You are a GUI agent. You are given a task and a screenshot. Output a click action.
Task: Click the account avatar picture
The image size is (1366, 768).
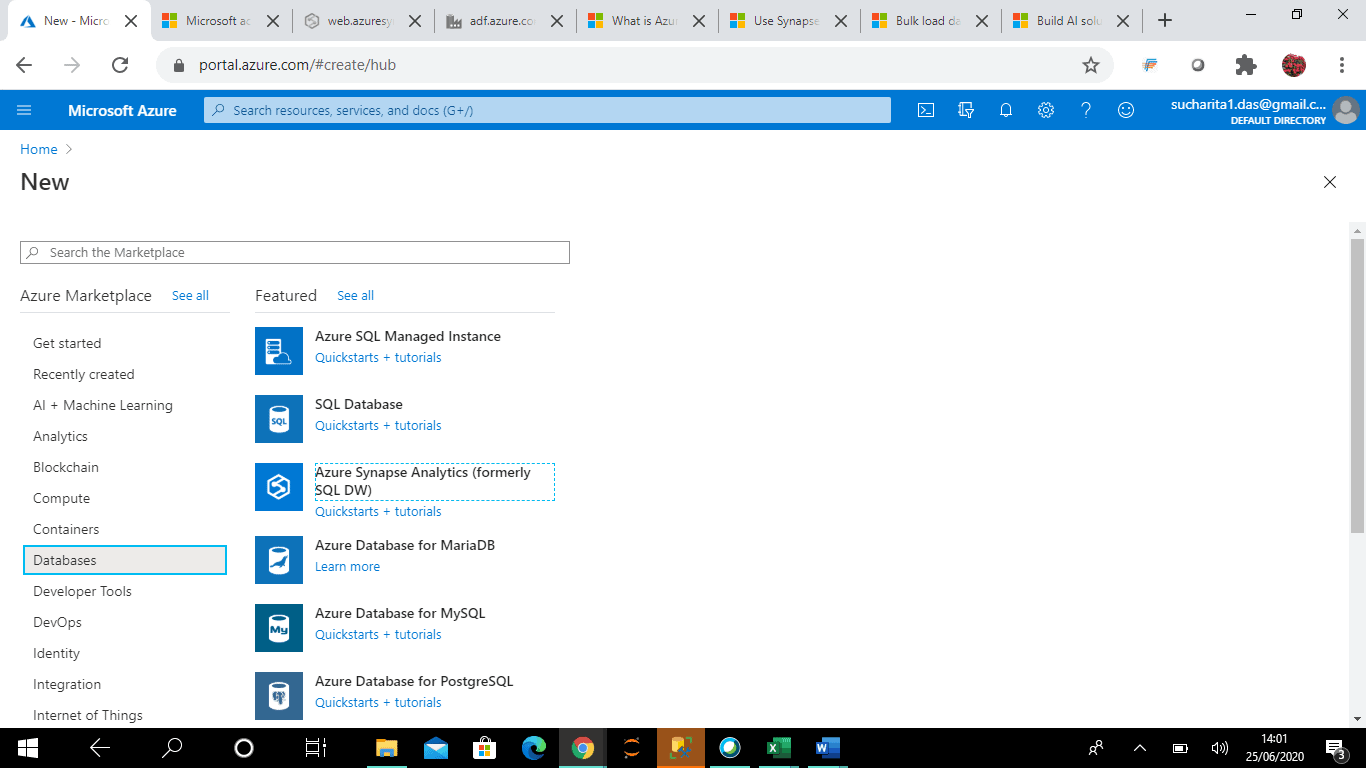(x=1346, y=110)
